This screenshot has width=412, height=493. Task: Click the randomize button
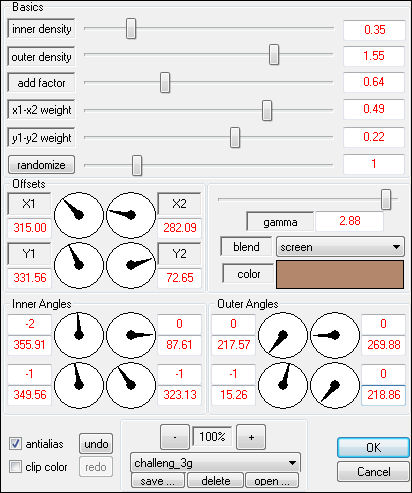41,165
